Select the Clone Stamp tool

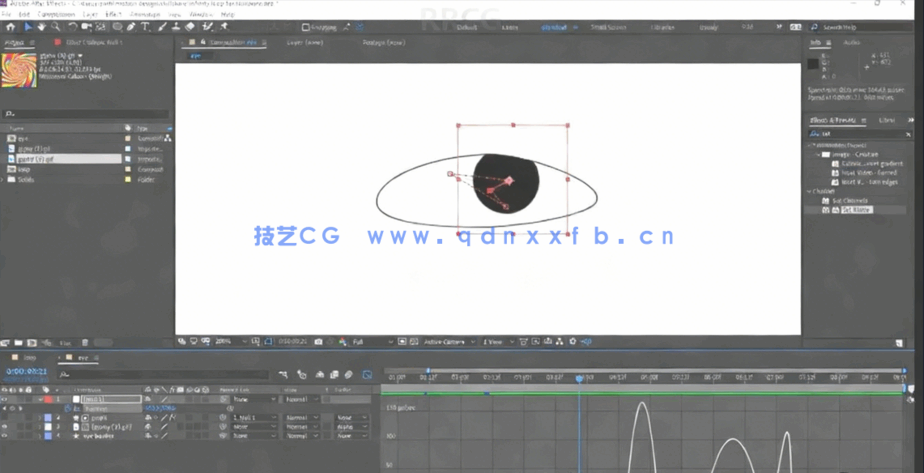[176, 27]
